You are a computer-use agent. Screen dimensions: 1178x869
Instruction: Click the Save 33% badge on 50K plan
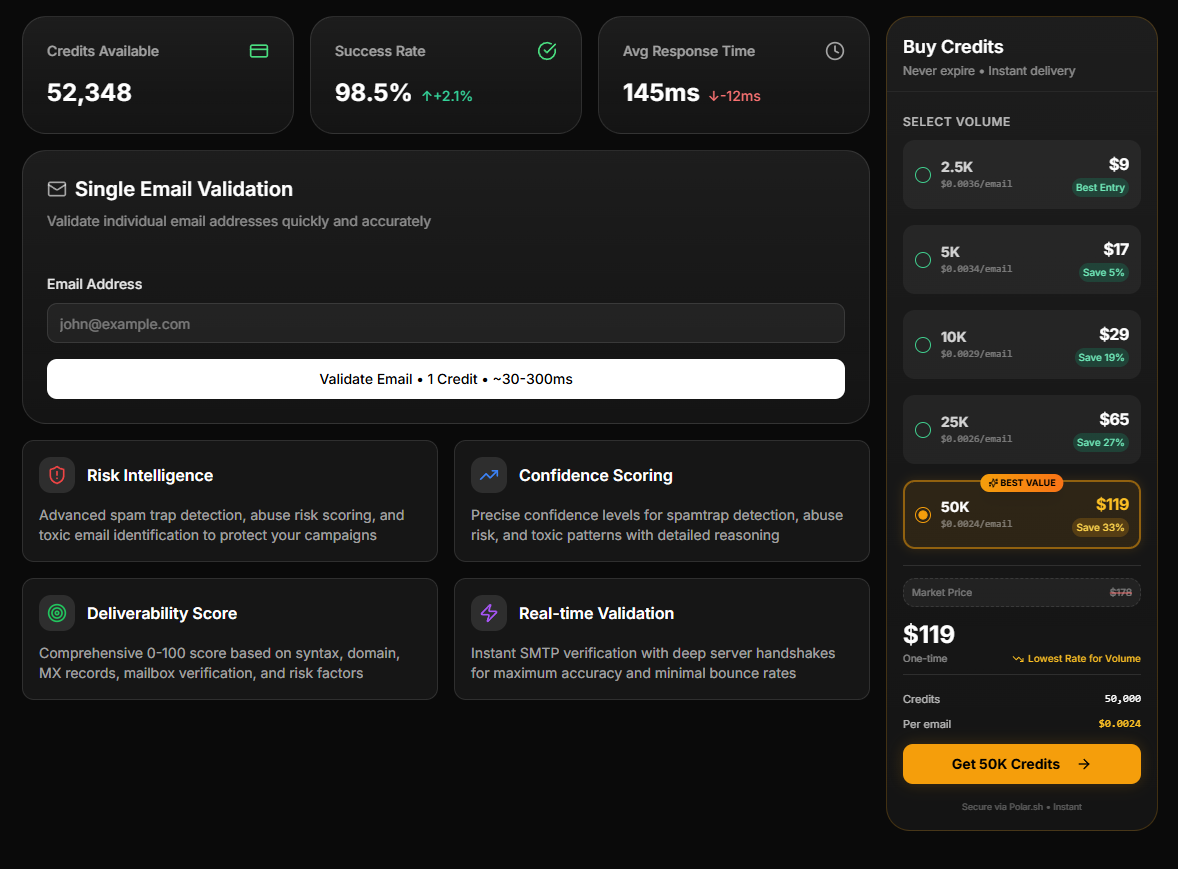pyautogui.click(x=1100, y=527)
